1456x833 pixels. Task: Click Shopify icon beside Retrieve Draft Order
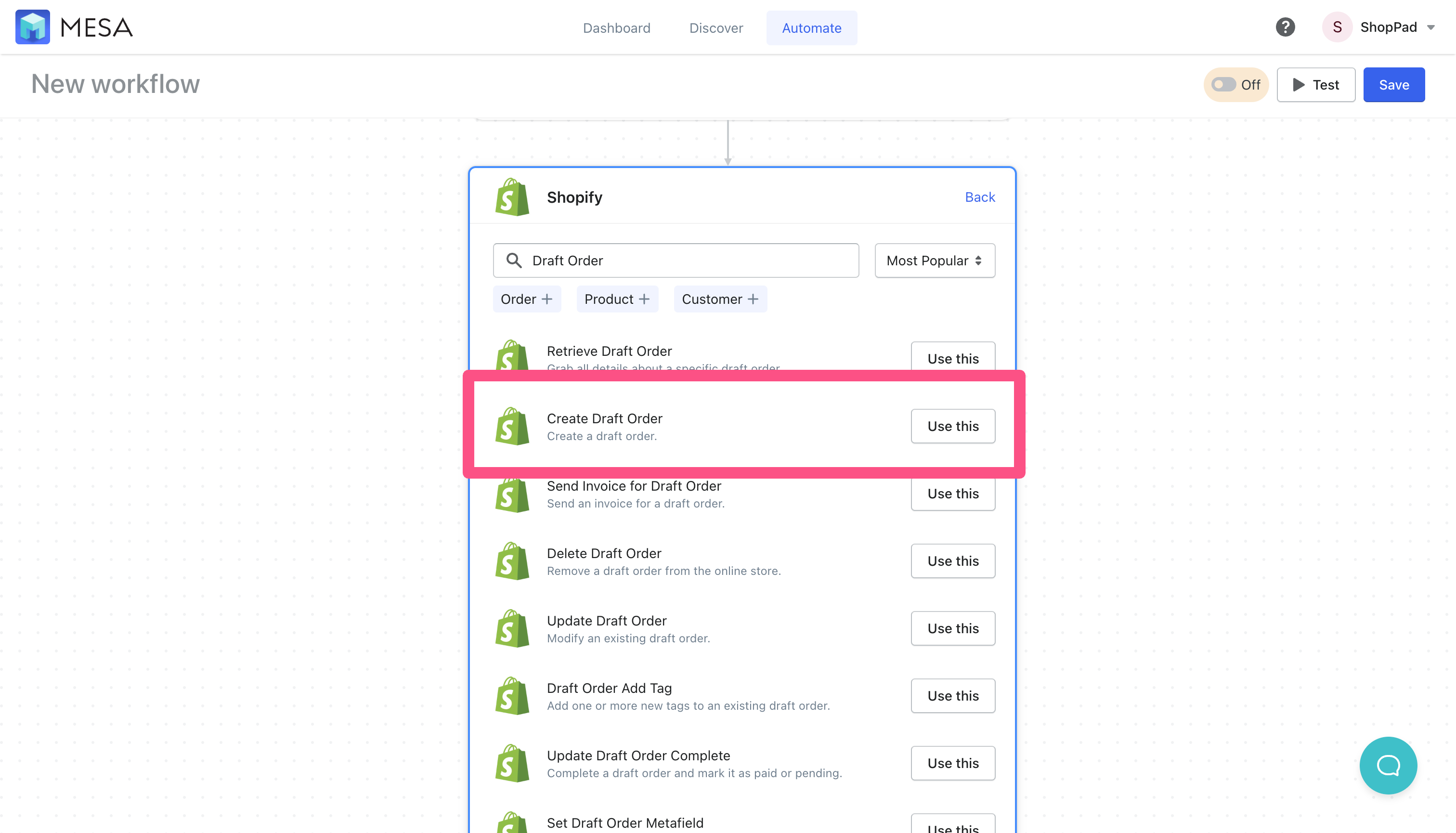tap(512, 356)
